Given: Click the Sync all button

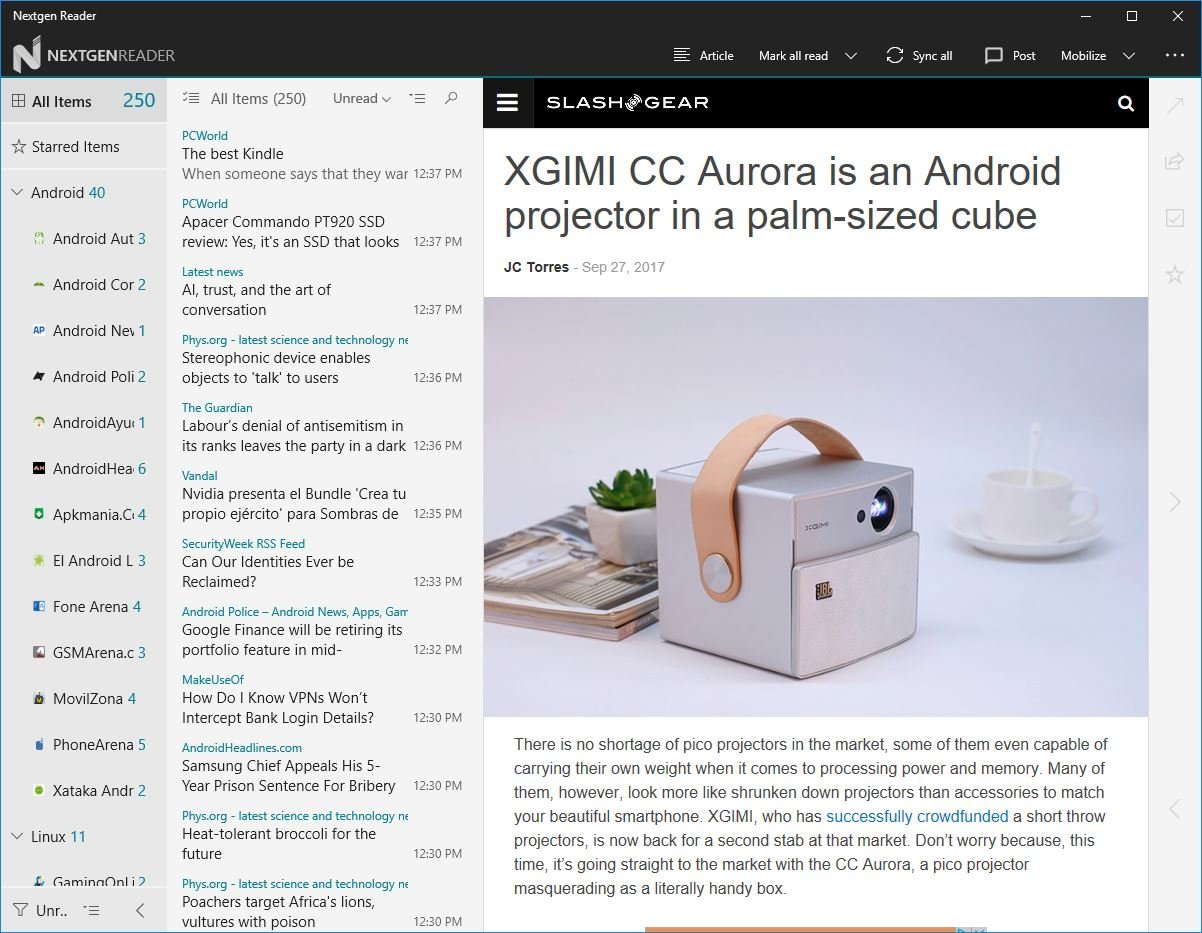Looking at the screenshot, I should [x=919, y=56].
